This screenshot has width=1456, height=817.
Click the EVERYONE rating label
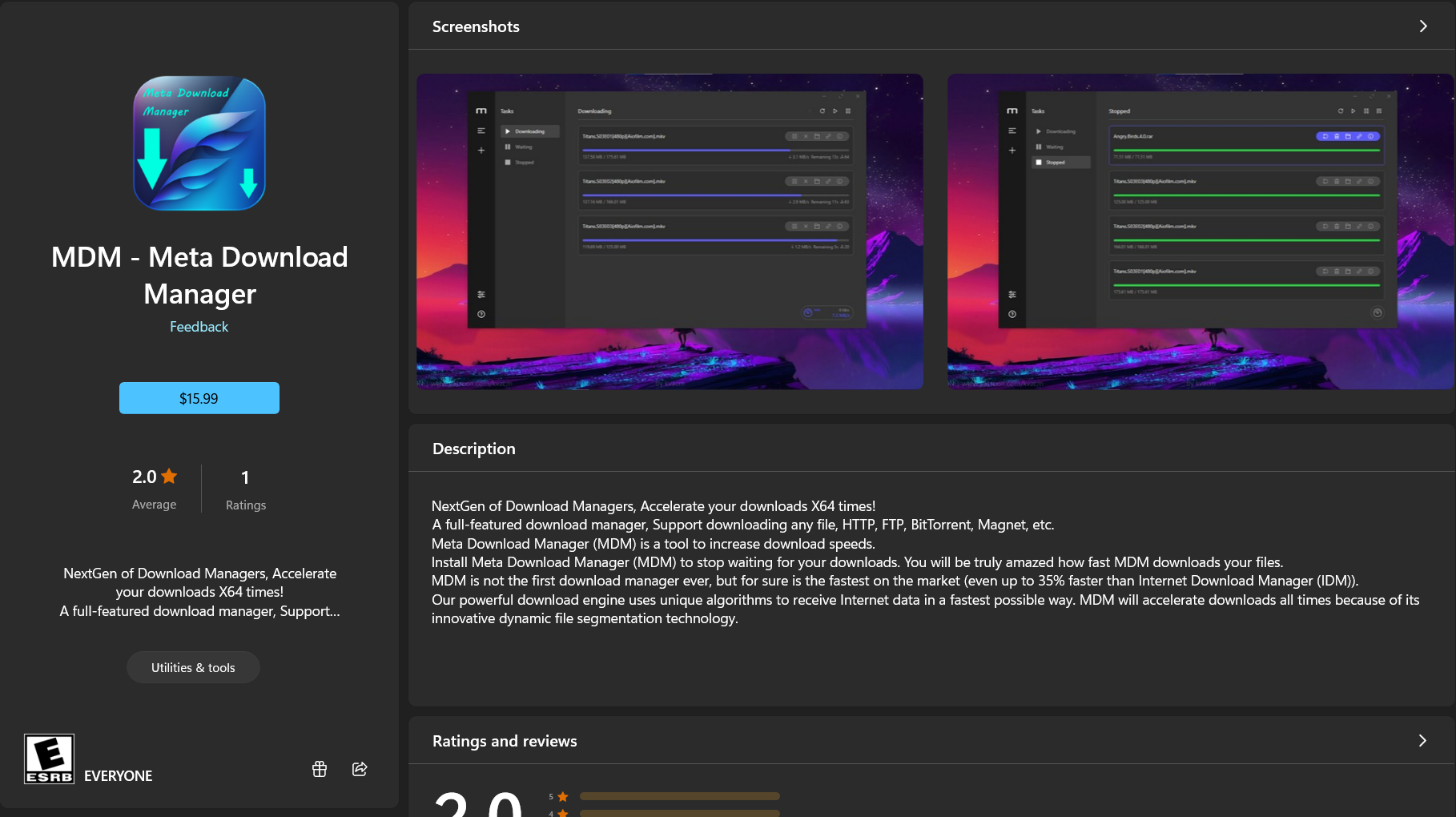coord(118,775)
